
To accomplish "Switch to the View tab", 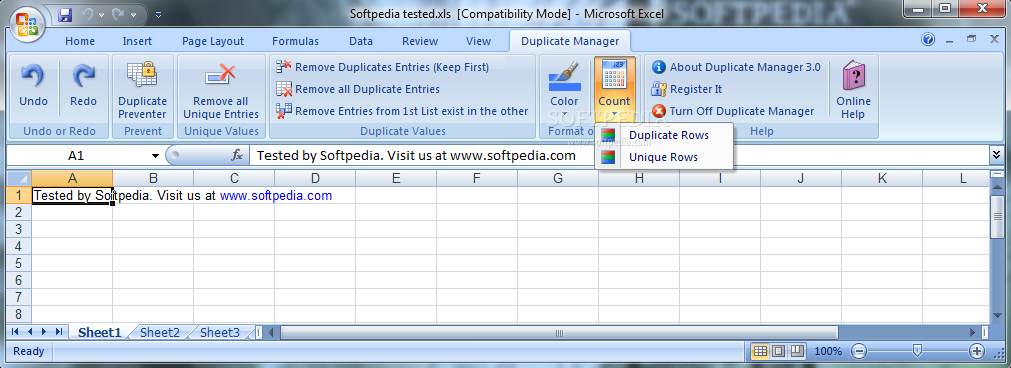I will tap(478, 41).
